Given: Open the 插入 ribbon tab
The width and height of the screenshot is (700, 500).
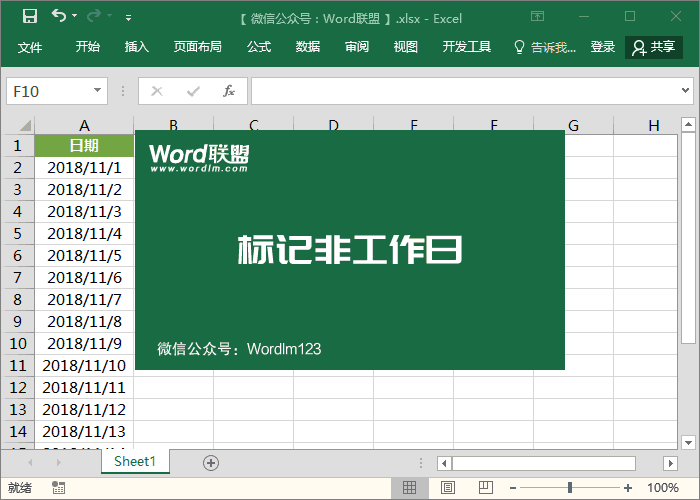Looking at the screenshot, I should coord(137,47).
